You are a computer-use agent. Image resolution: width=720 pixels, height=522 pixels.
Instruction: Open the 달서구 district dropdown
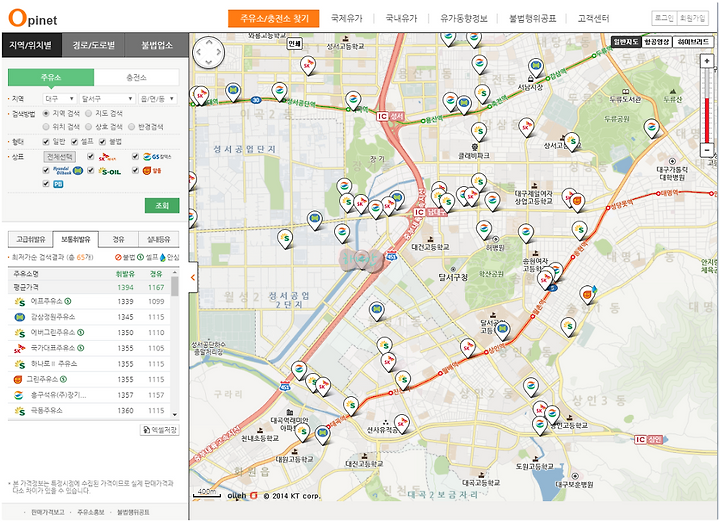(107, 99)
